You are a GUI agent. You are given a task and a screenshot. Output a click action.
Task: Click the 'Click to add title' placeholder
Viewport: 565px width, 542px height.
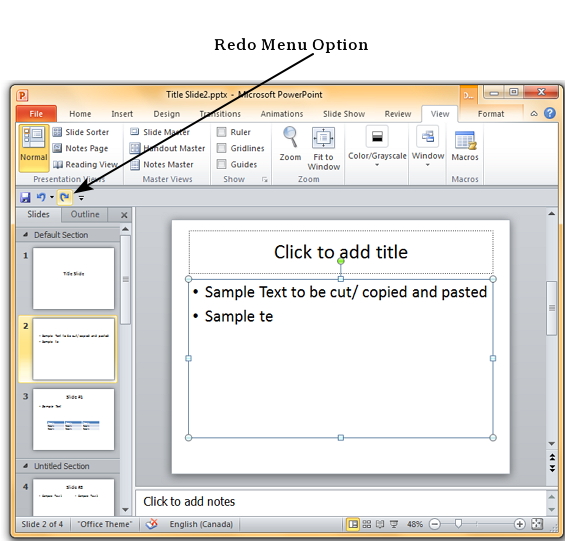[341, 252]
